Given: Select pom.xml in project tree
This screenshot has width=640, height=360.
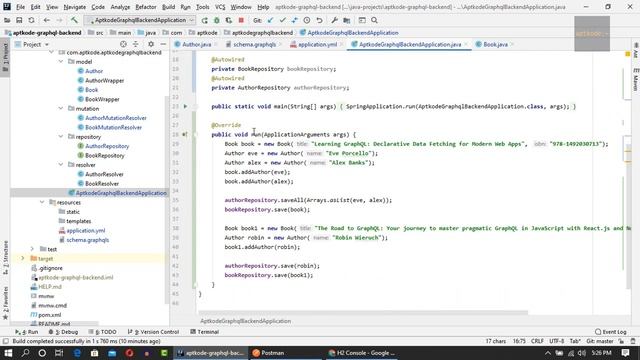Looking at the screenshot, I should (x=49, y=315).
